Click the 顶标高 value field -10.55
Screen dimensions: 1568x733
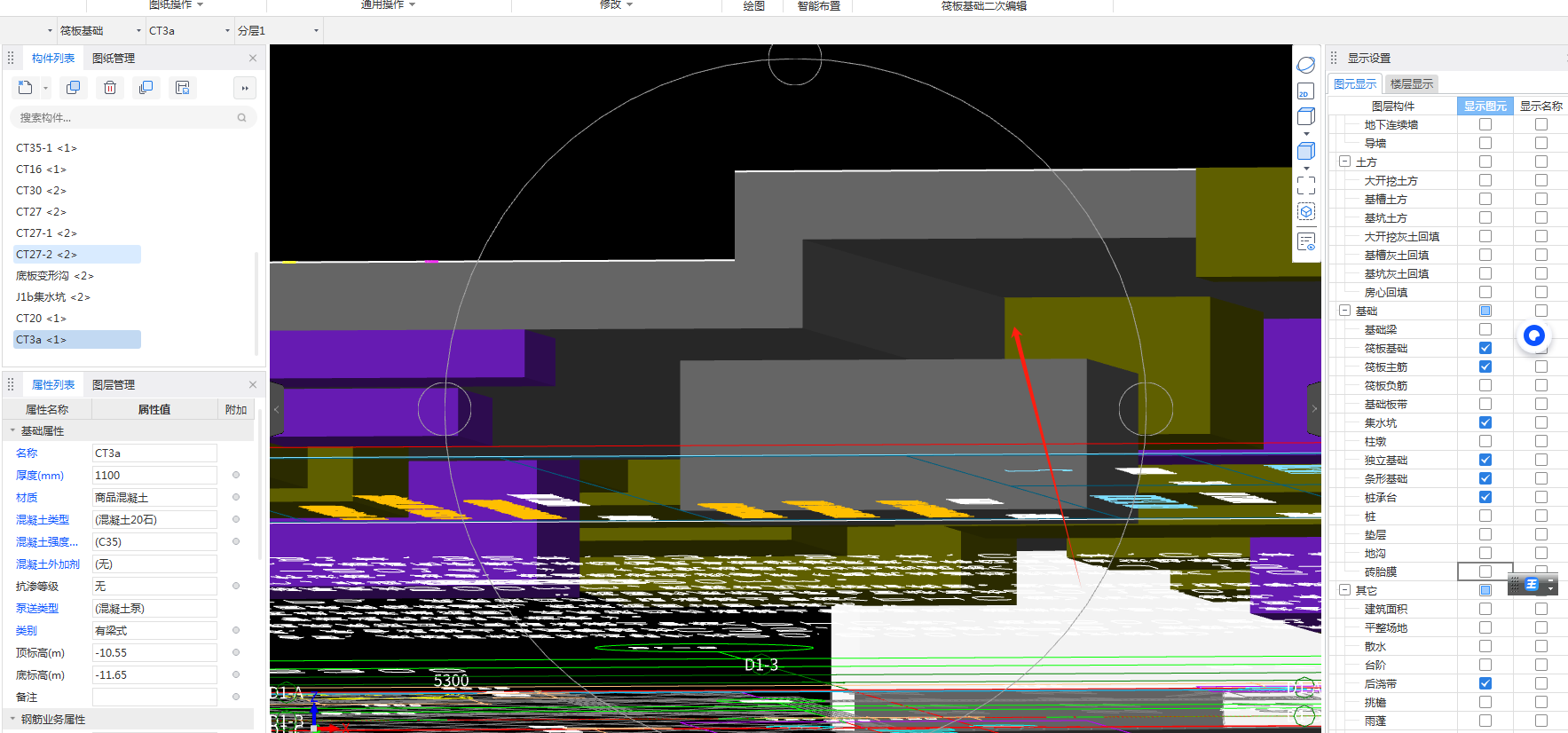click(154, 653)
